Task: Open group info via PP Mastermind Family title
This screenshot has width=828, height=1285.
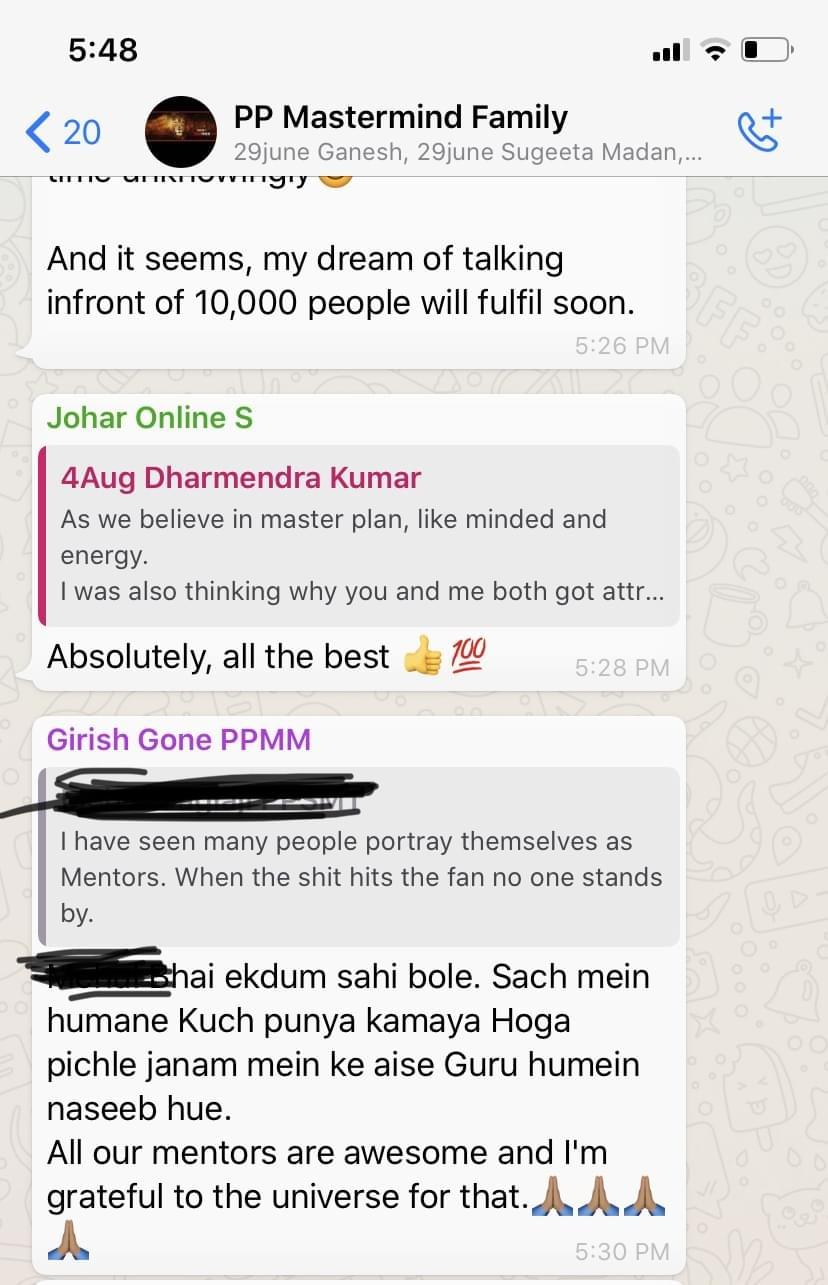Action: (400, 117)
